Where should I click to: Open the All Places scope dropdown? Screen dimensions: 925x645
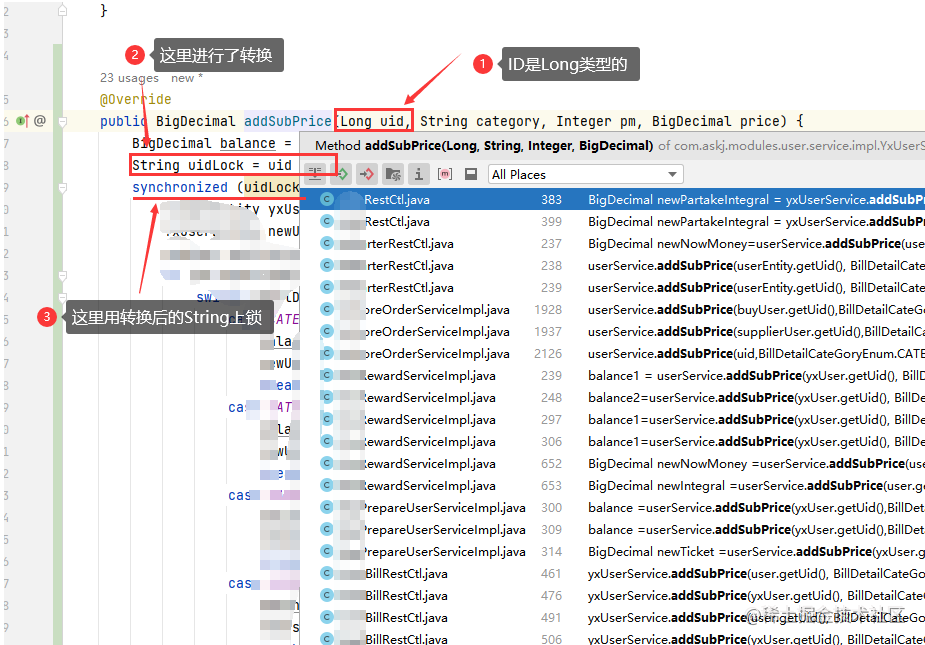586,175
